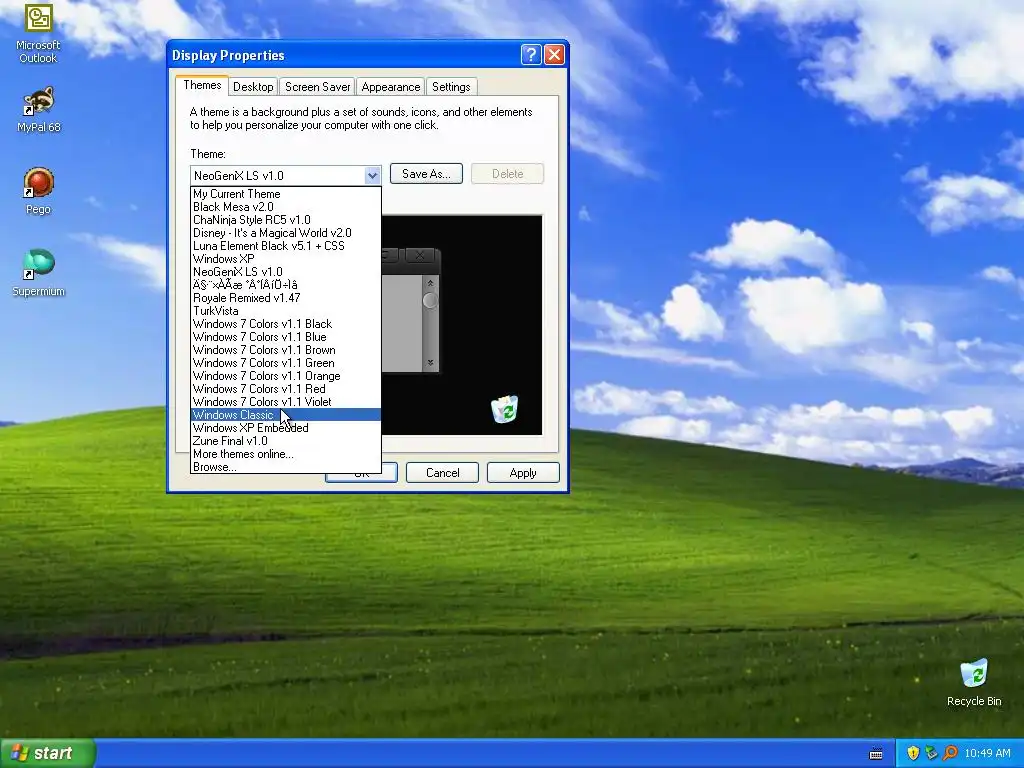
Task: Click the magnifier tray icon
Action: 950,753
